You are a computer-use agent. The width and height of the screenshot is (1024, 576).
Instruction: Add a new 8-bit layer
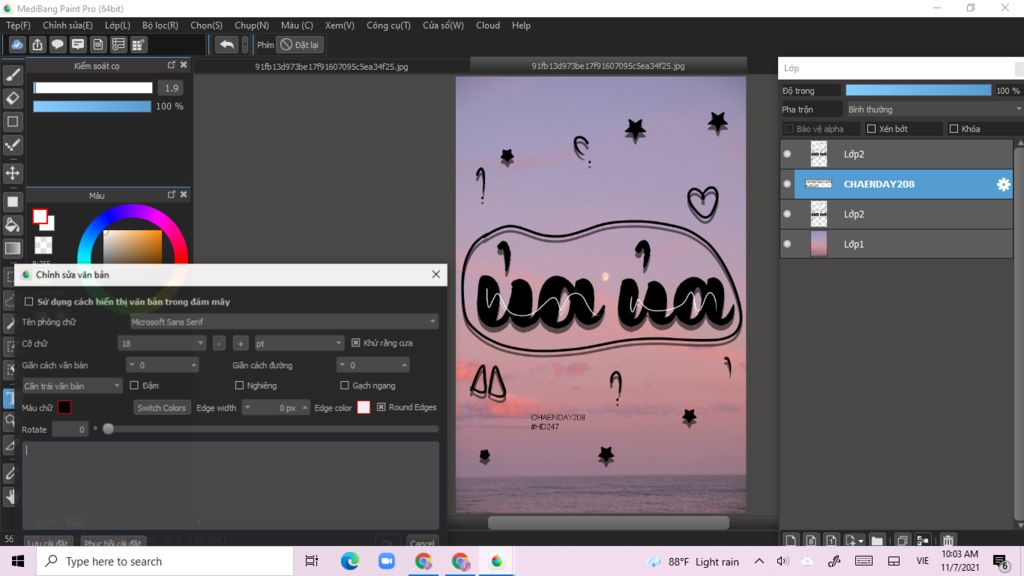810,540
